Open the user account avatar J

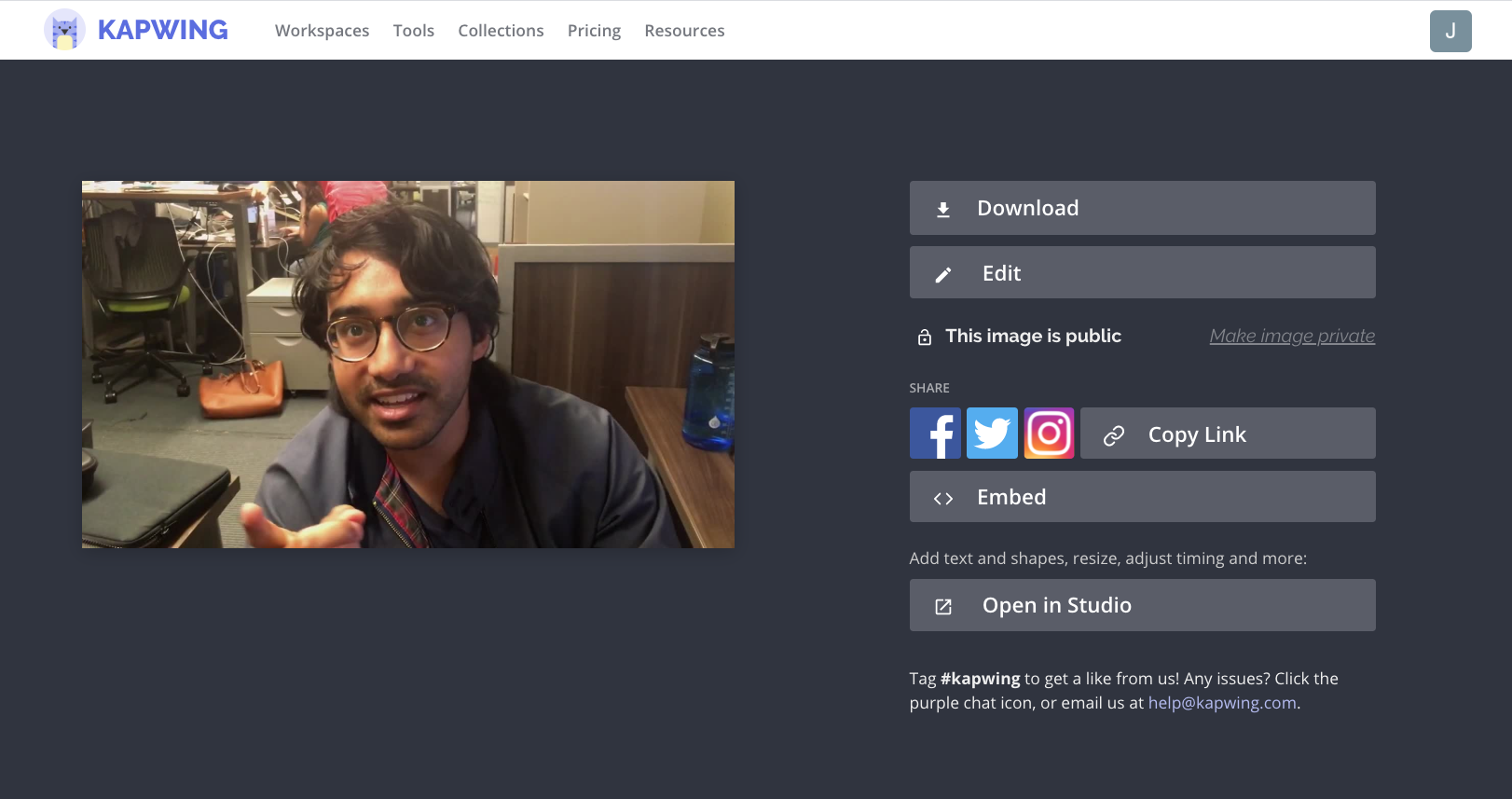(1450, 31)
